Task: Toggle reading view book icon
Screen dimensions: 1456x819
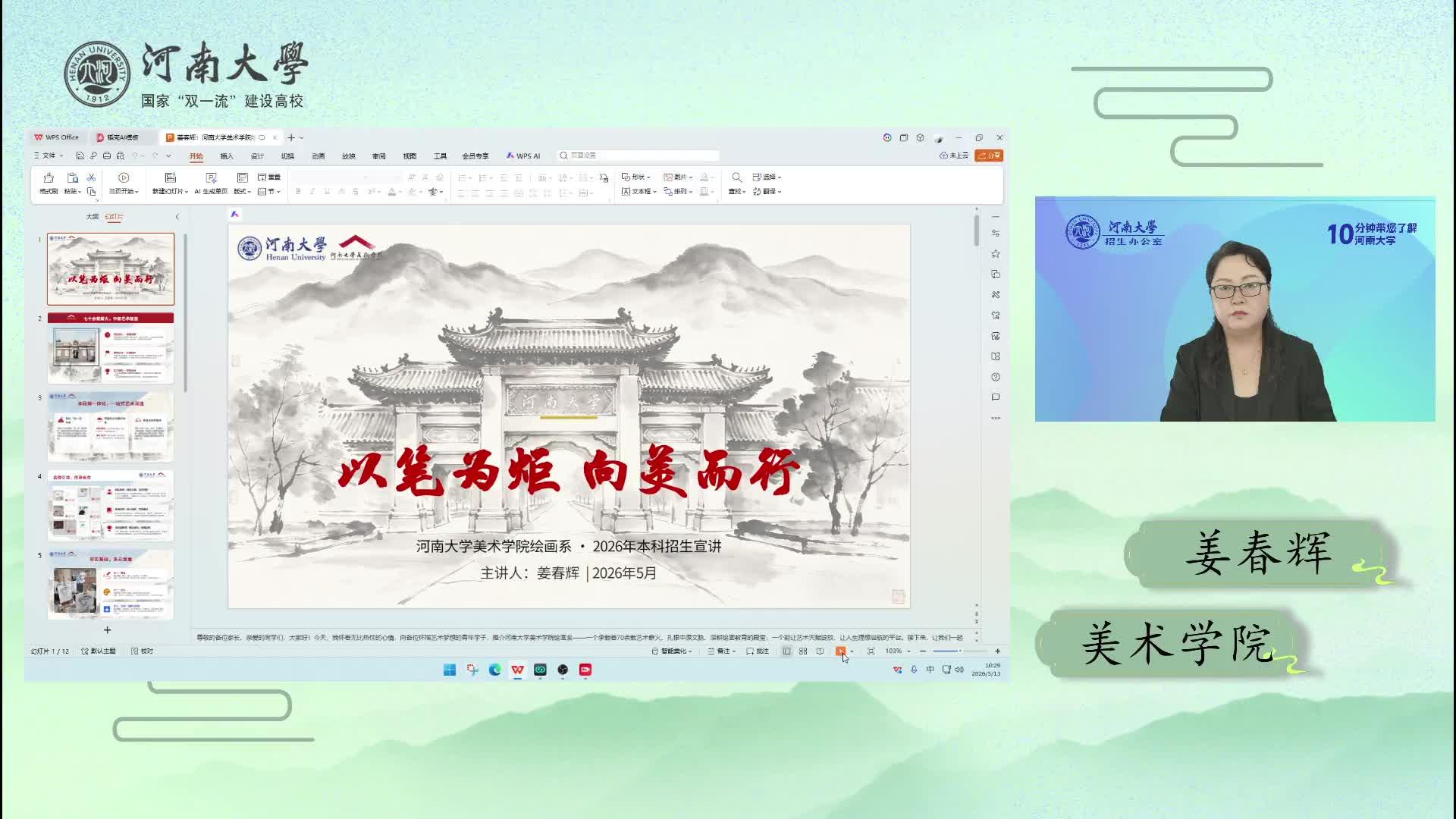Action: (x=820, y=651)
